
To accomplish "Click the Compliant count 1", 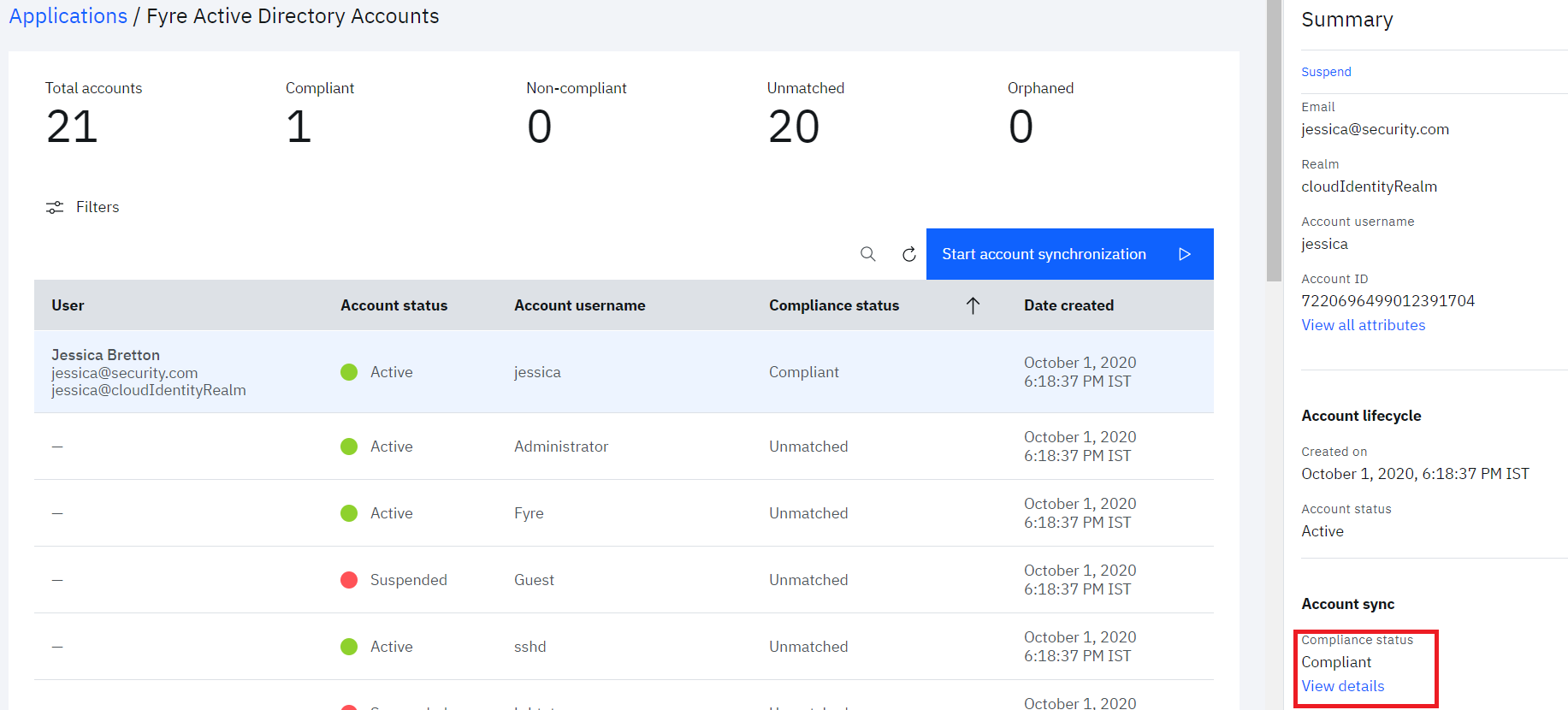I will click(299, 127).
